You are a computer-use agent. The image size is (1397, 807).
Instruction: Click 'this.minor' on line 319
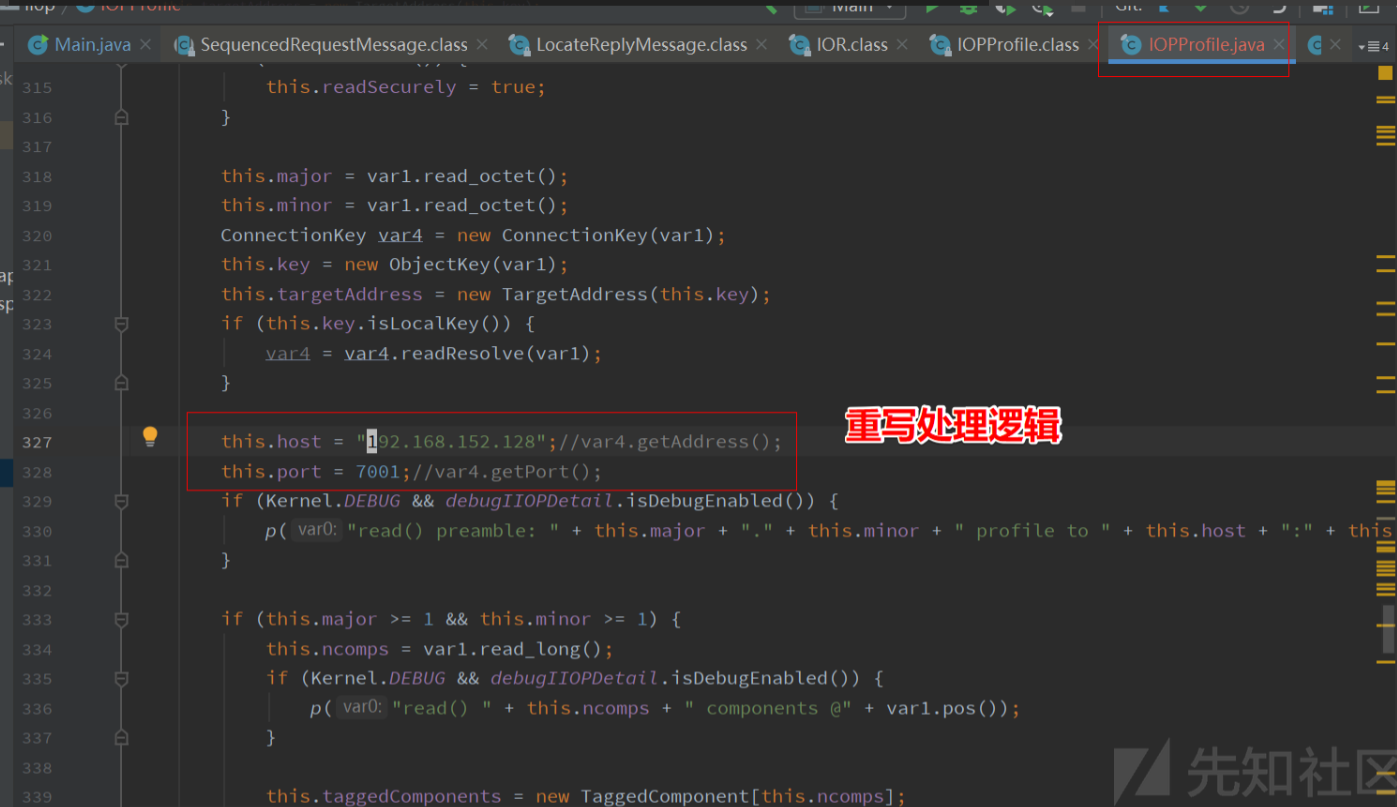tap(276, 205)
